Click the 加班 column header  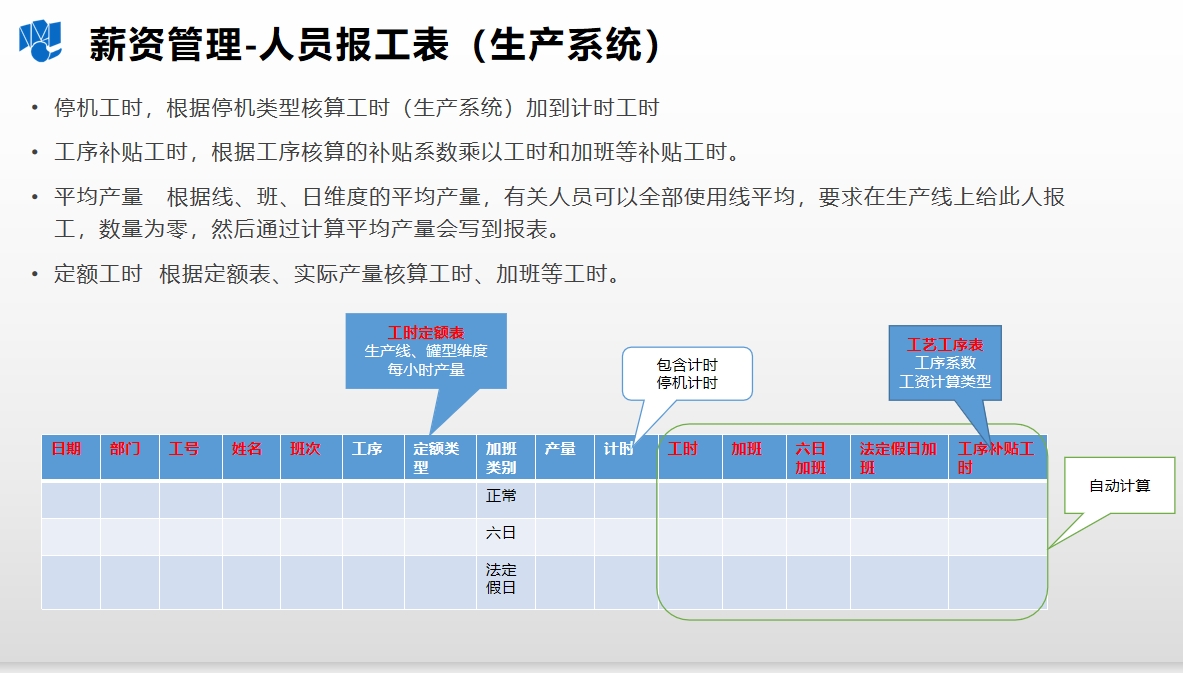tap(754, 457)
